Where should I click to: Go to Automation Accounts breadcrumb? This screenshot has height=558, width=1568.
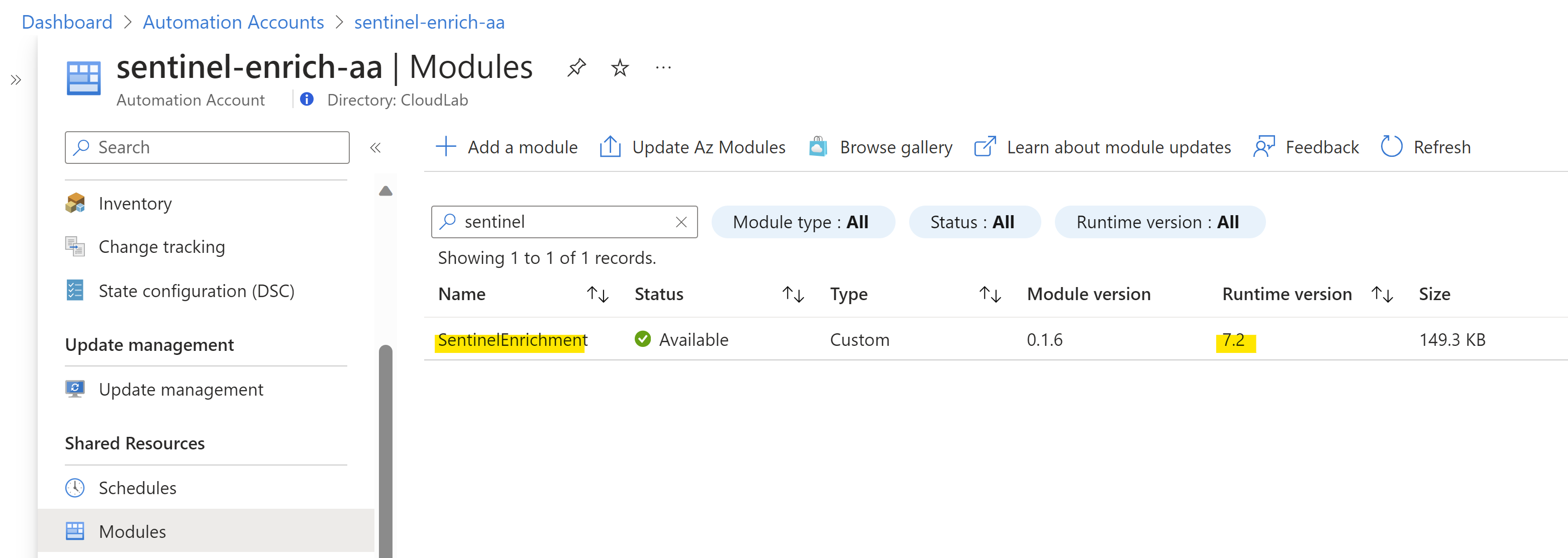tap(233, 22)
